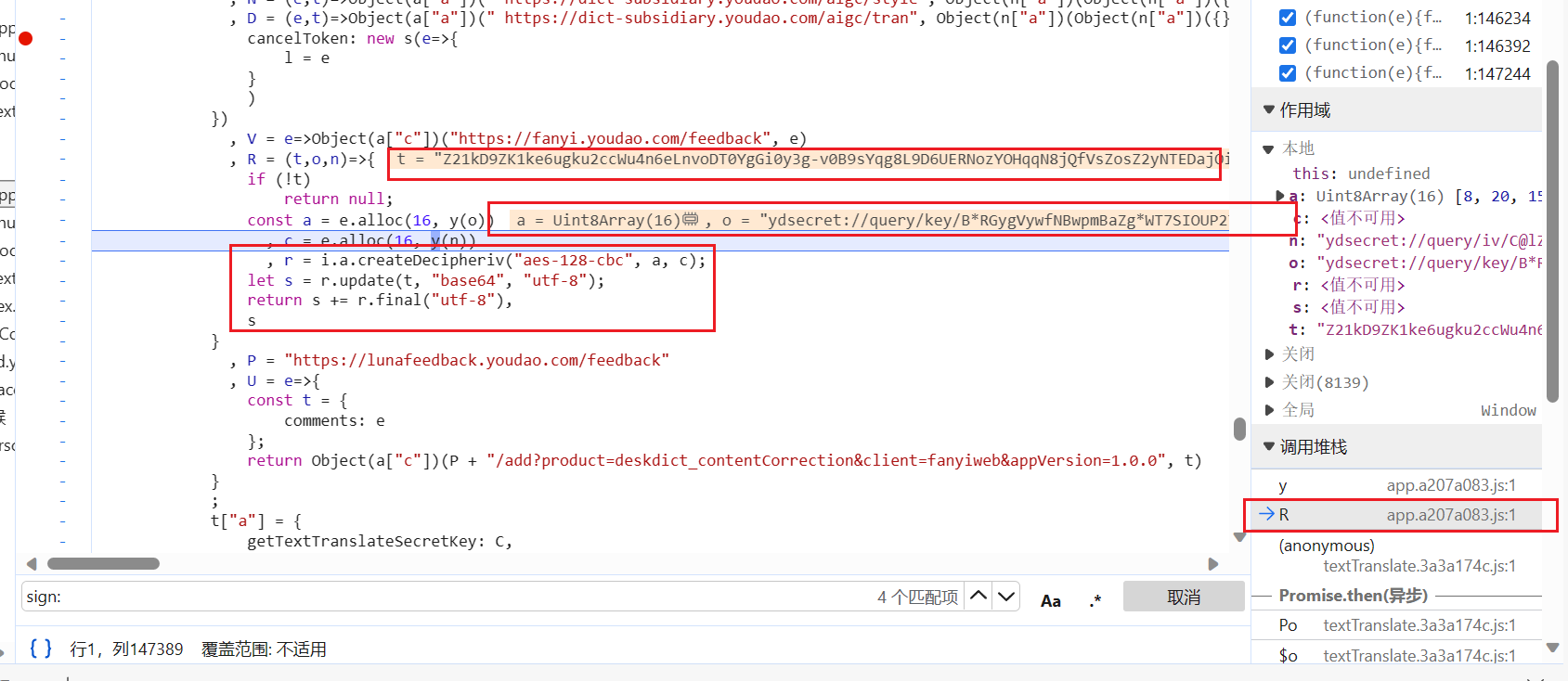Click the cancelToken: new s code line
1568x681 pixels.
point(352,38)
